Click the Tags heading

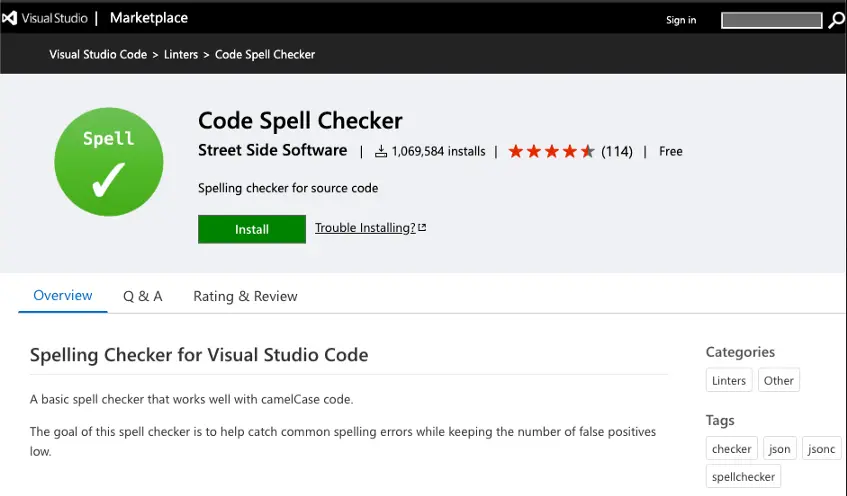click(x=720, y=420)
